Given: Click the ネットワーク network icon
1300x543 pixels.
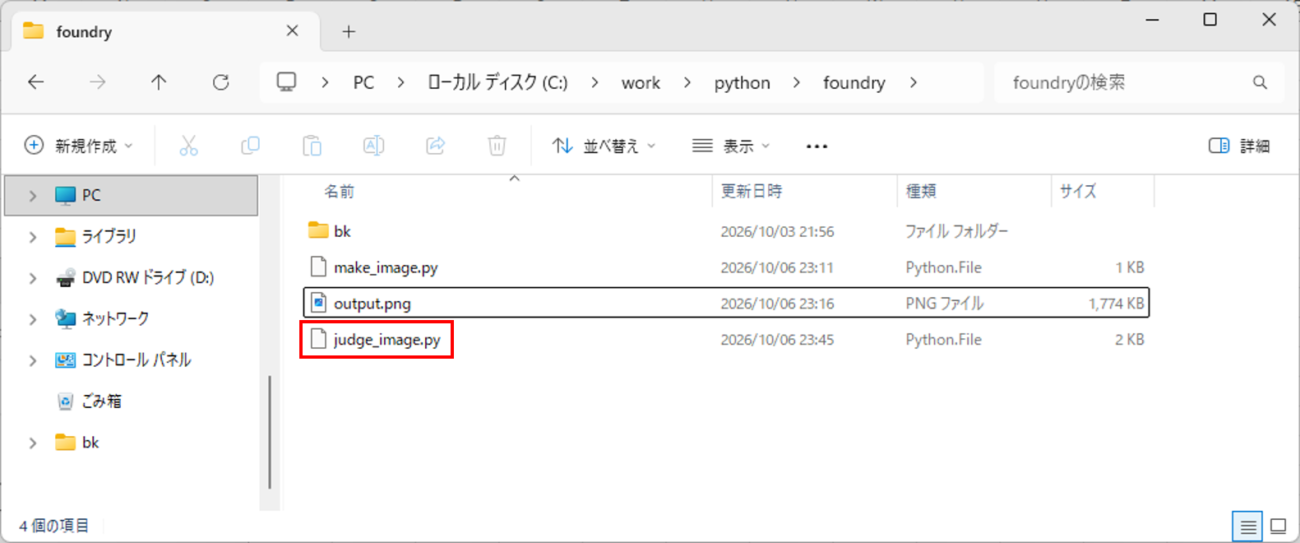Looking at the screenshot, I should pos(66,319).
